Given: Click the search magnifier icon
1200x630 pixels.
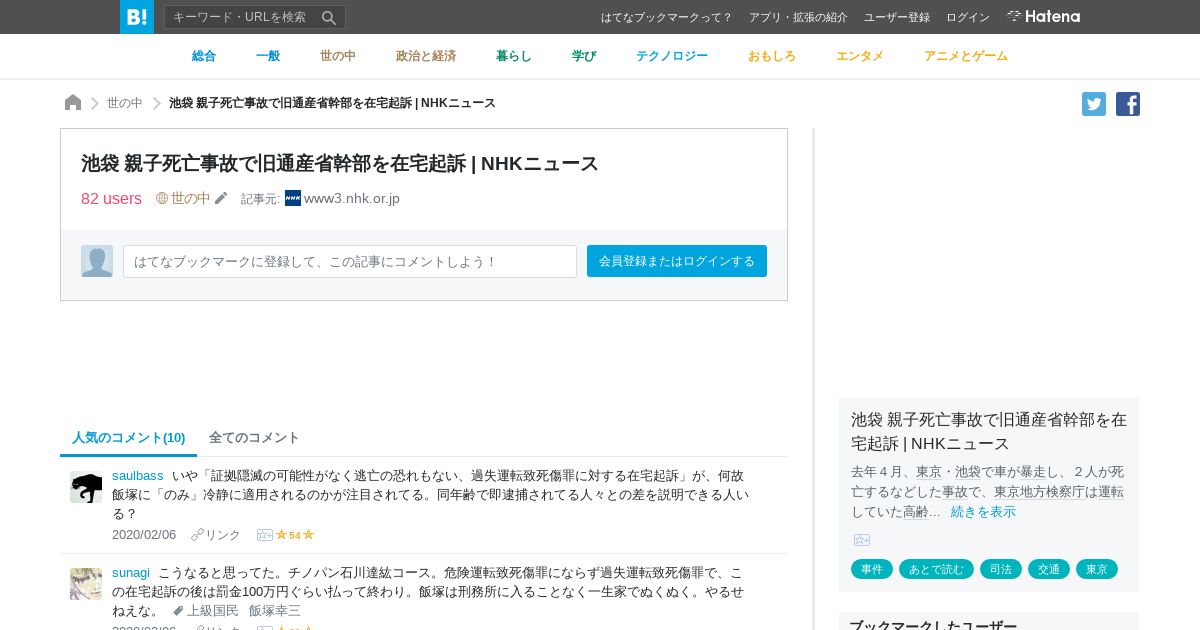Looking at the screenshot, I should [329, 17].
